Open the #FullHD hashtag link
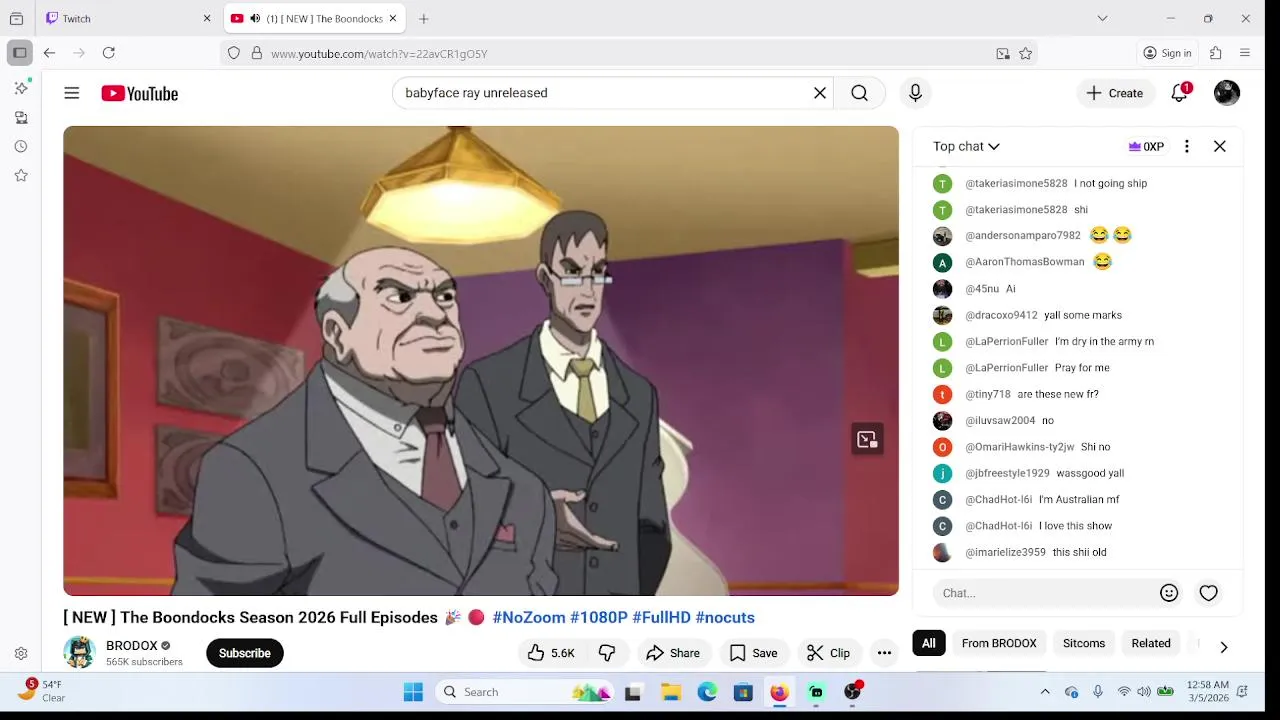1280x720 pixels. point(661,618)
